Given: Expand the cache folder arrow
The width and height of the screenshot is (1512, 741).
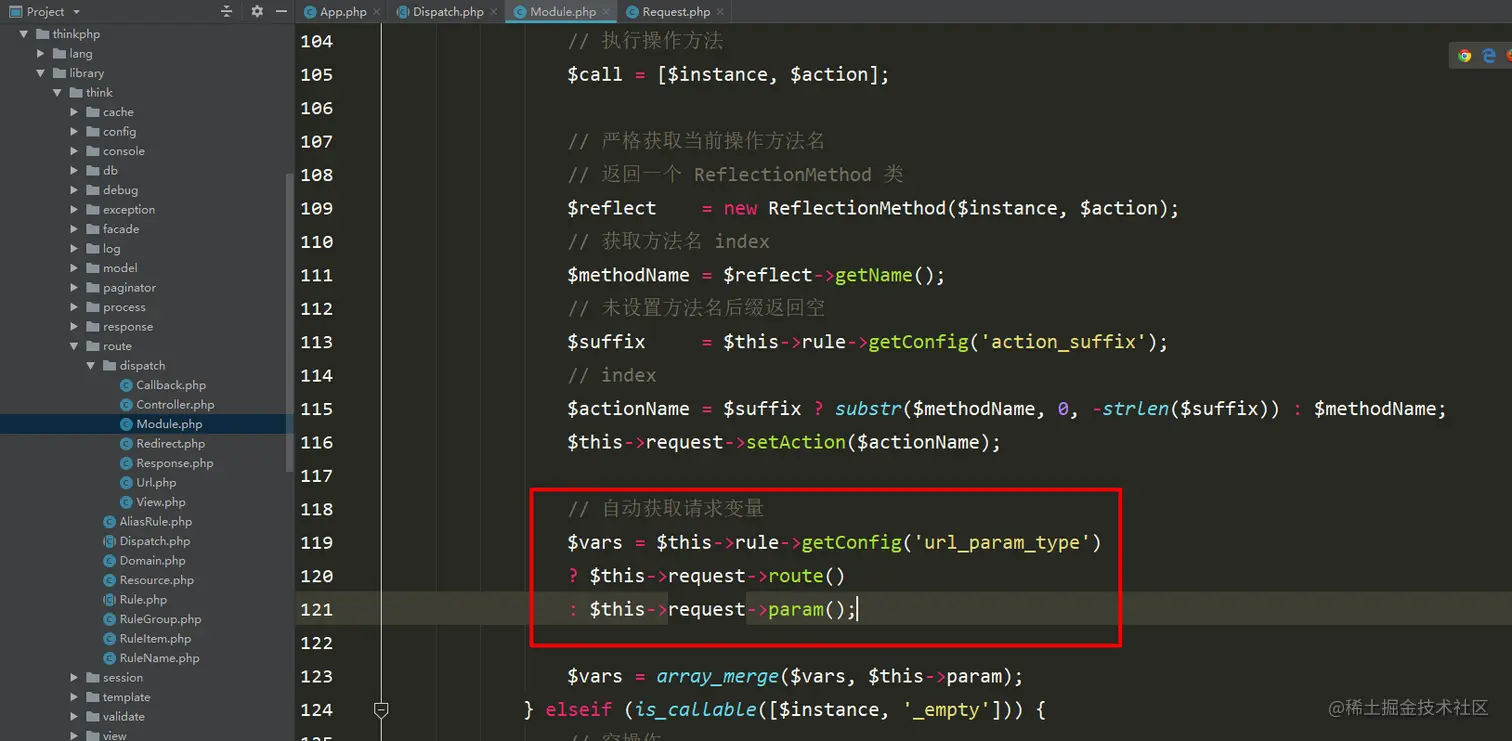Looking at the screenshot, I should (x=75, y=112).
